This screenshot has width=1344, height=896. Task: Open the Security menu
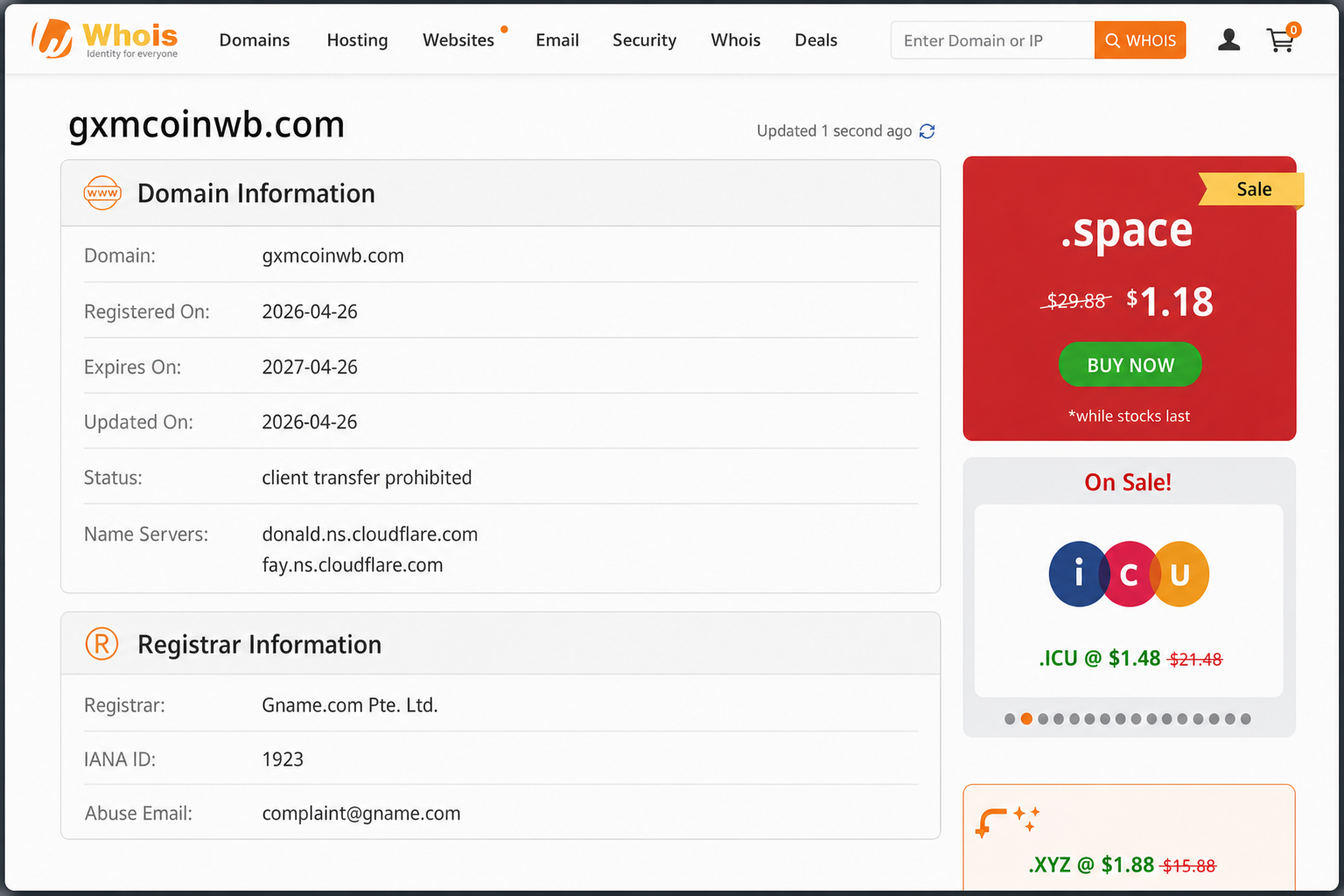pos(644,40)
